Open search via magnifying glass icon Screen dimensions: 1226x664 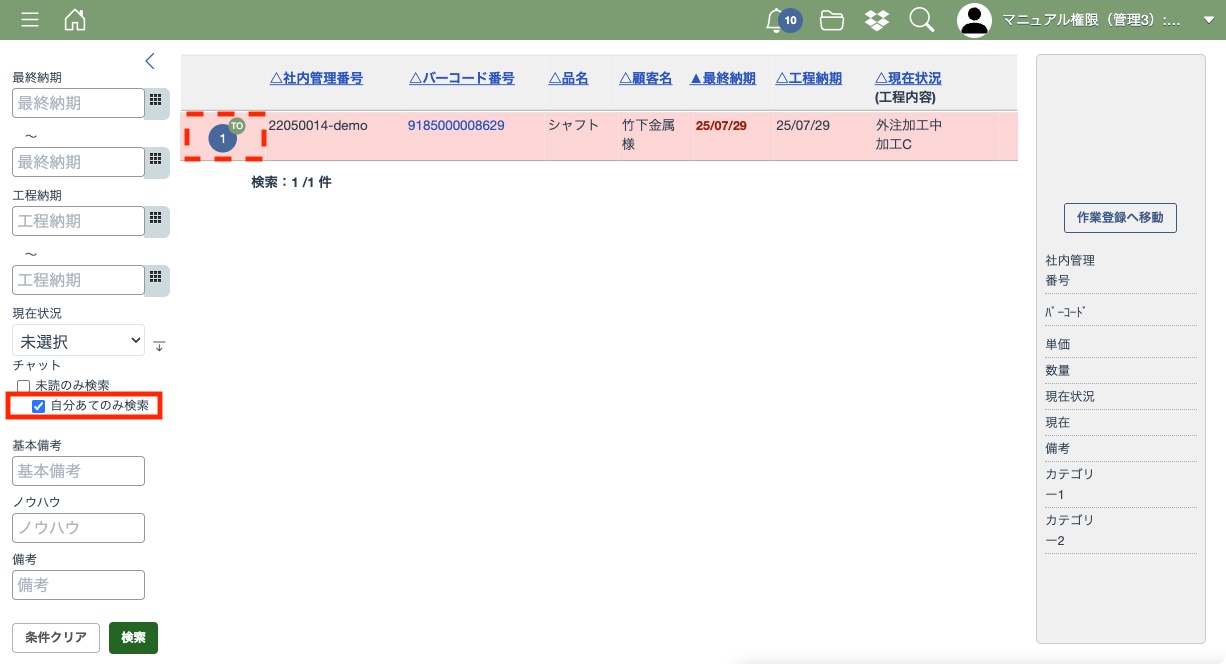tap(921, 20)
